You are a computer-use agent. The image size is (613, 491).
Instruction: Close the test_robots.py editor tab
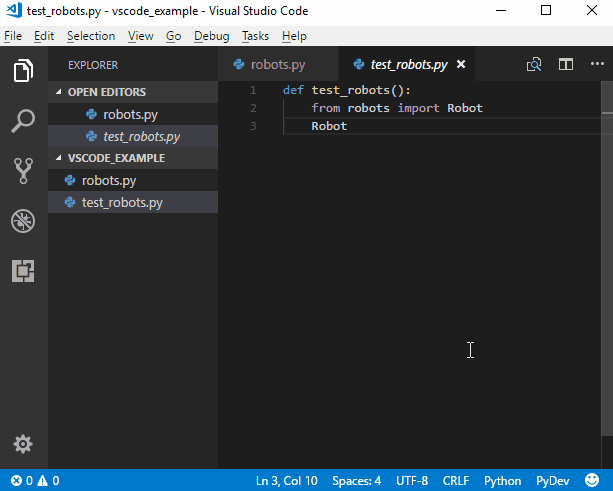pyautogui.click(x=461, y=64)
